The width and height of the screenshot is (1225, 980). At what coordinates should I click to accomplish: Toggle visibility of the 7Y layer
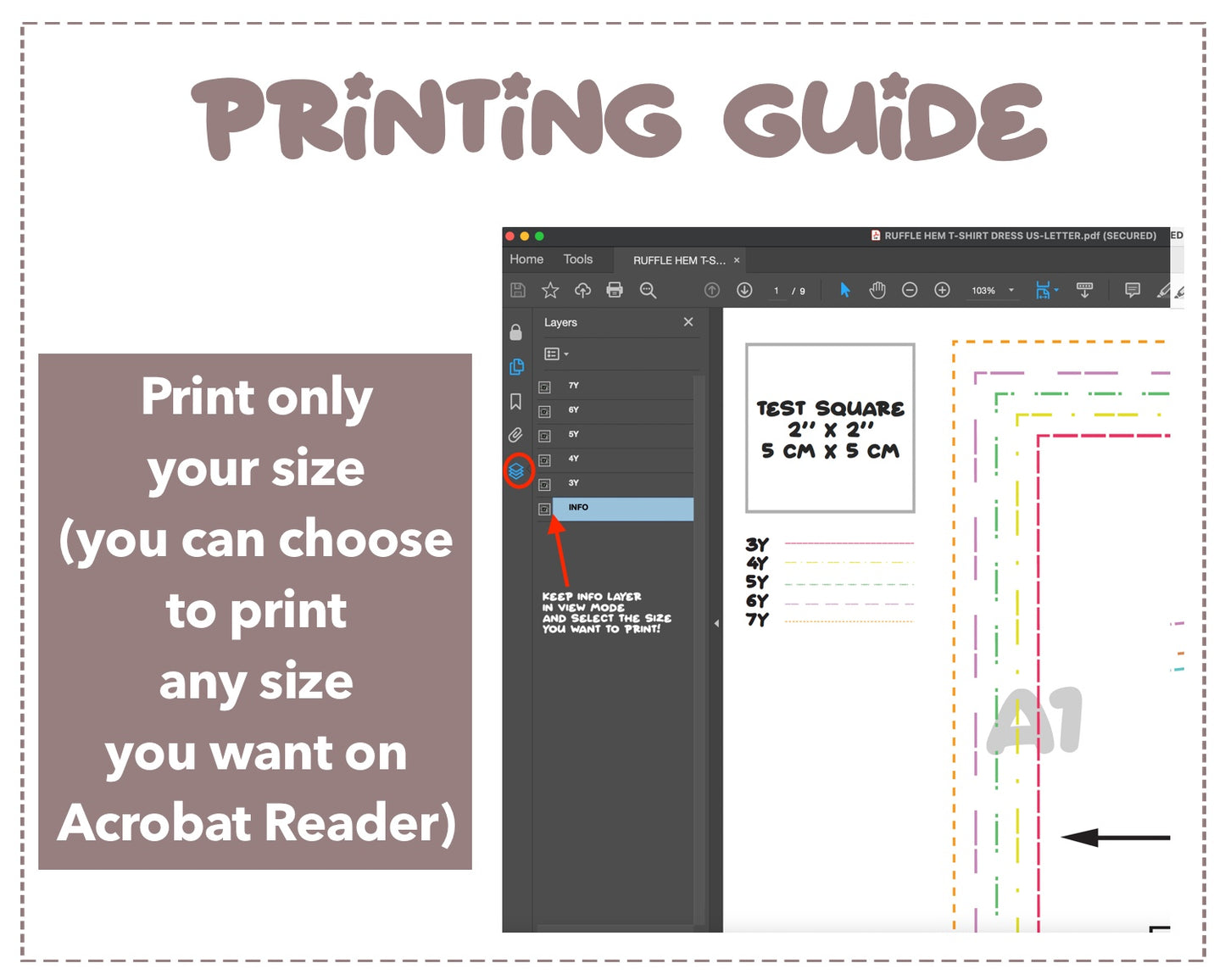click(544, 387)
